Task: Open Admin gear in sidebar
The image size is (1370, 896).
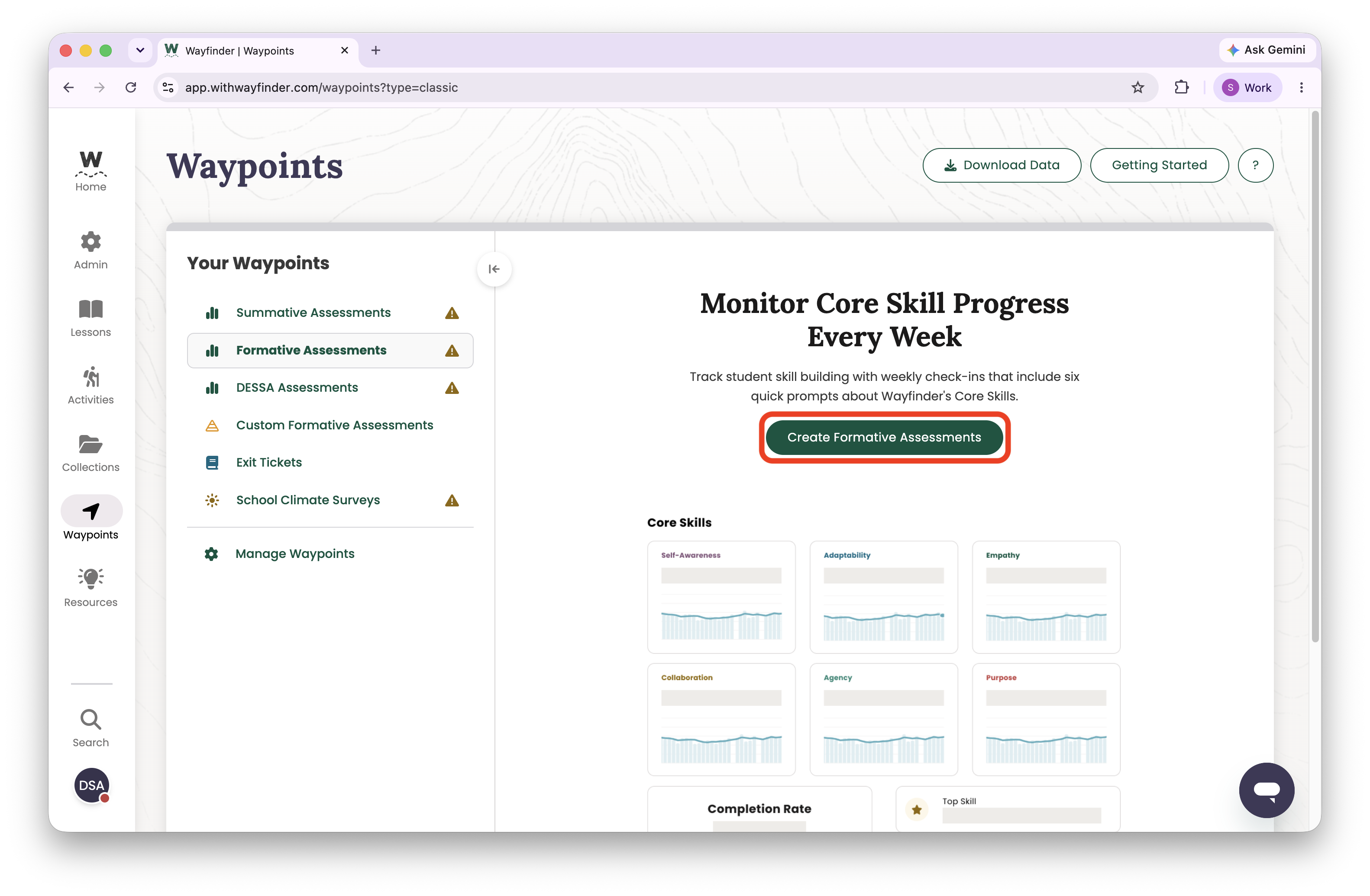Action: [91, 242]
